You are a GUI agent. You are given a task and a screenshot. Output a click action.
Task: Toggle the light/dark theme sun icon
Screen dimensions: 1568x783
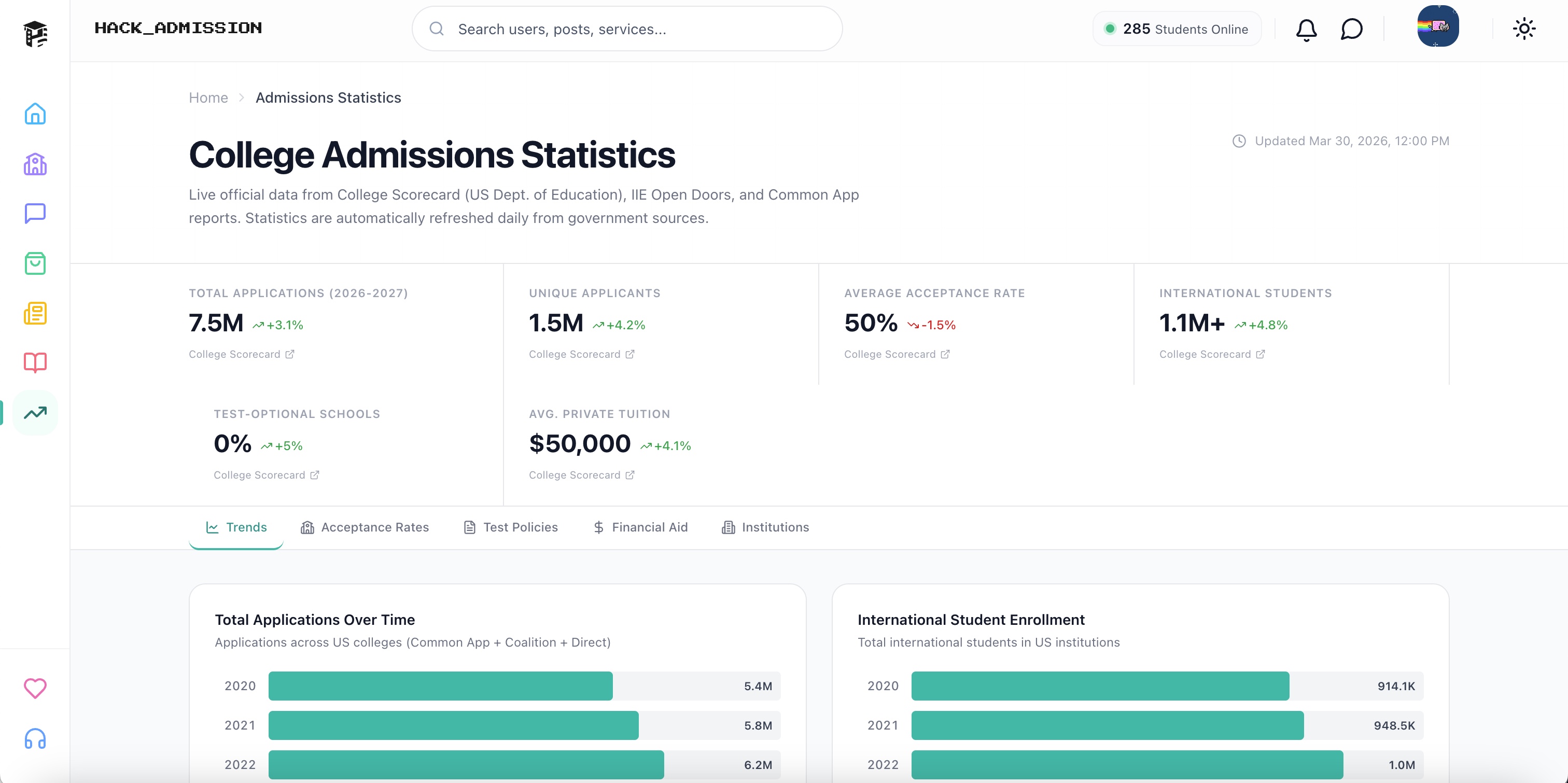[x=1523, y=29]
